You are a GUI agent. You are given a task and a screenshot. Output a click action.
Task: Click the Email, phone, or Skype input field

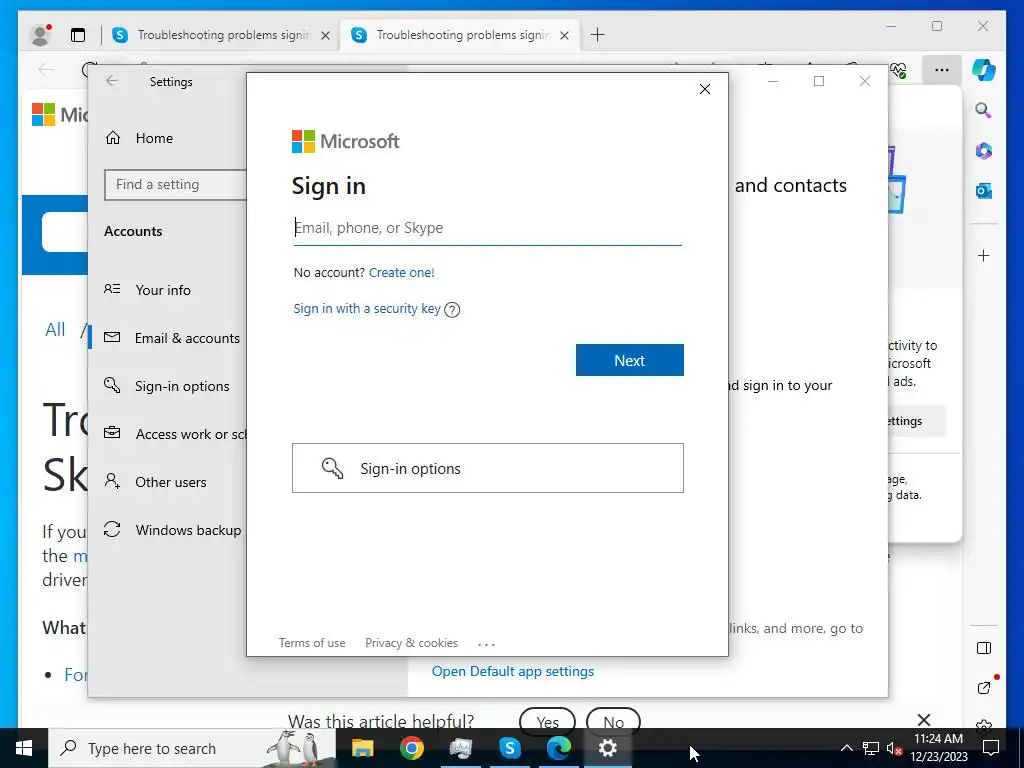pyautogui.click(x=487, y=228)
